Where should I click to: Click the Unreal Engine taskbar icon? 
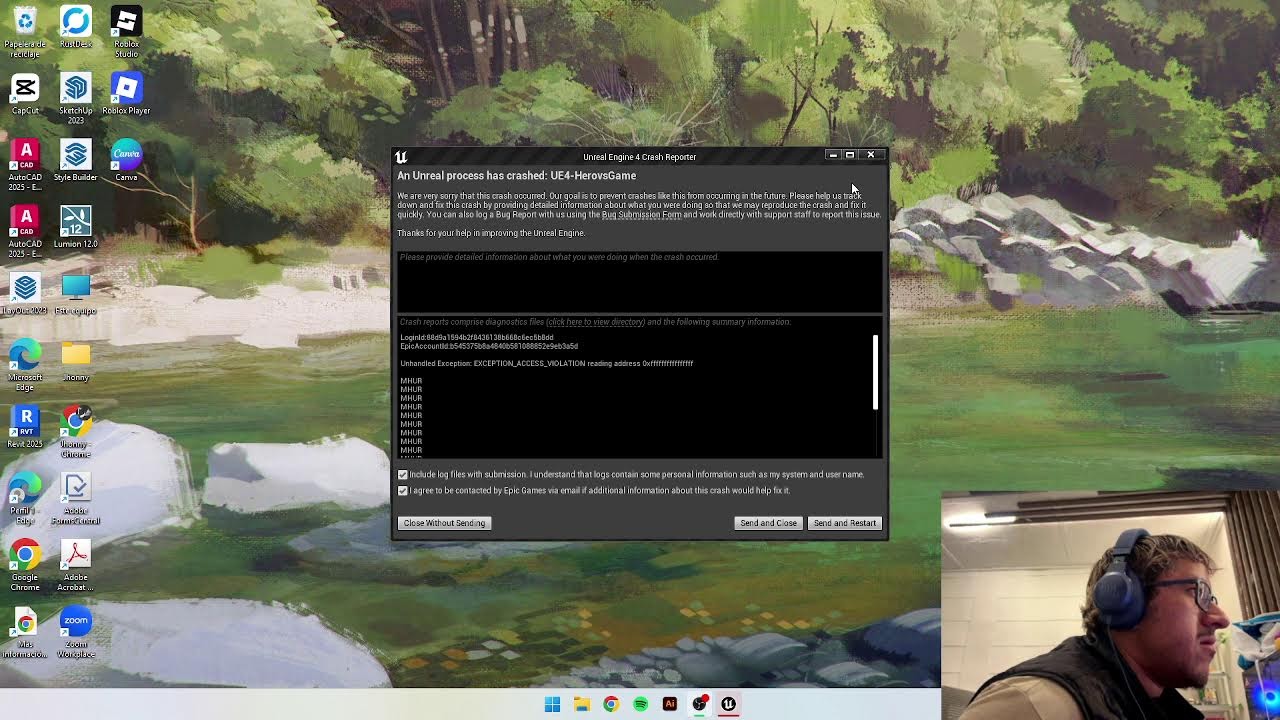point(728,704)
